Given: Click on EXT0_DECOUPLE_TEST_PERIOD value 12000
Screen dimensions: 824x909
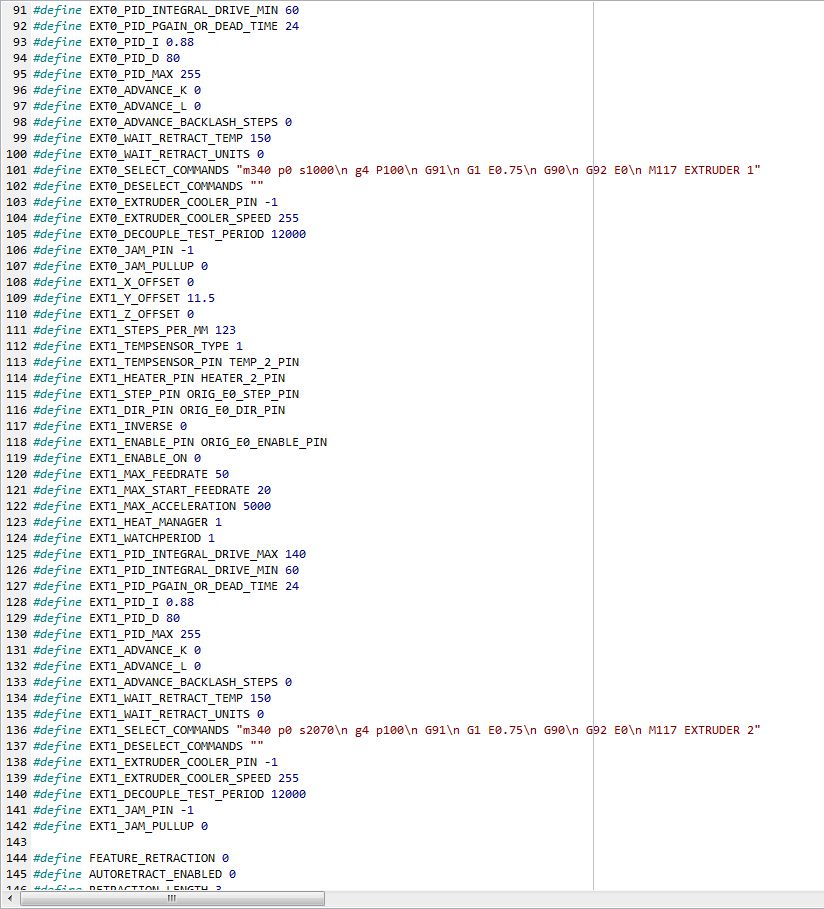Looking at the screenshot, I should point(288,234).
